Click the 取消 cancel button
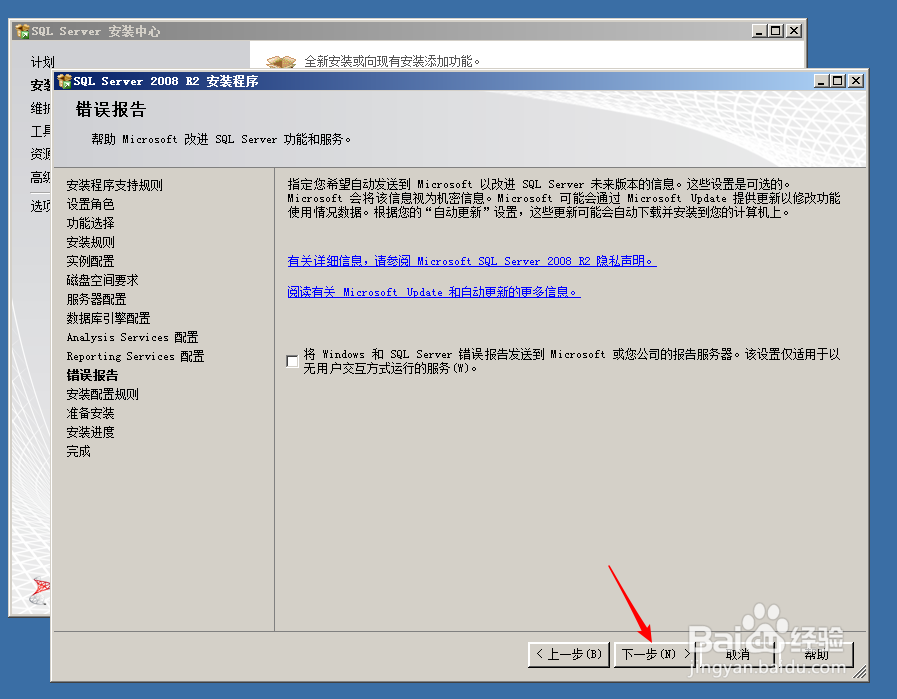Image resolution: width=897 pixels, height=699 pixels. 738,654
